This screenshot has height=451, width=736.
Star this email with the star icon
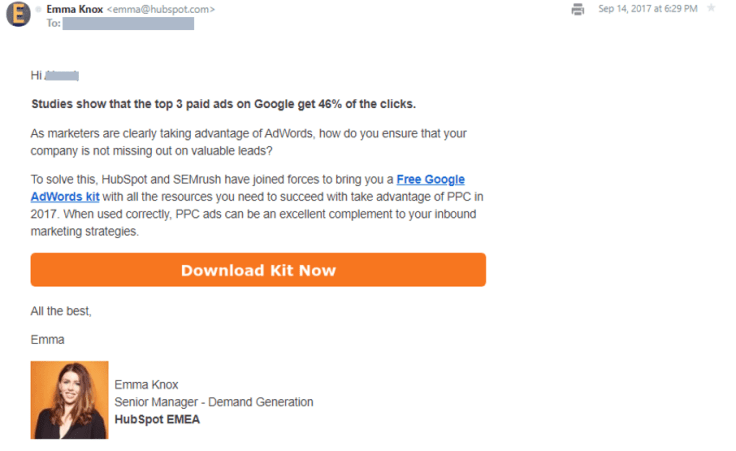pos(711,8)
